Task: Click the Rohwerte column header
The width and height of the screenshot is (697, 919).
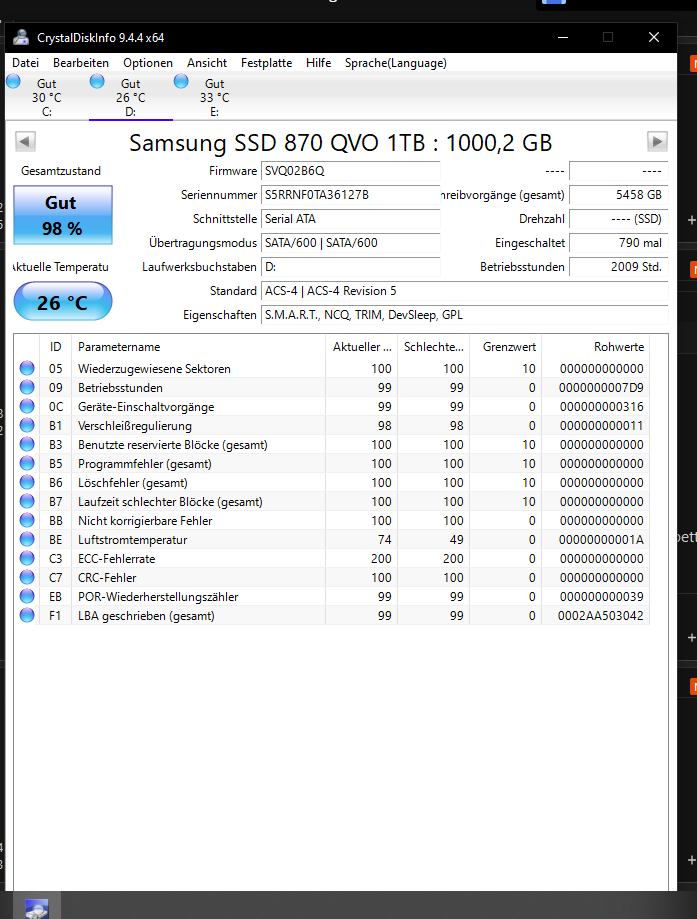Action: [596, 347]
